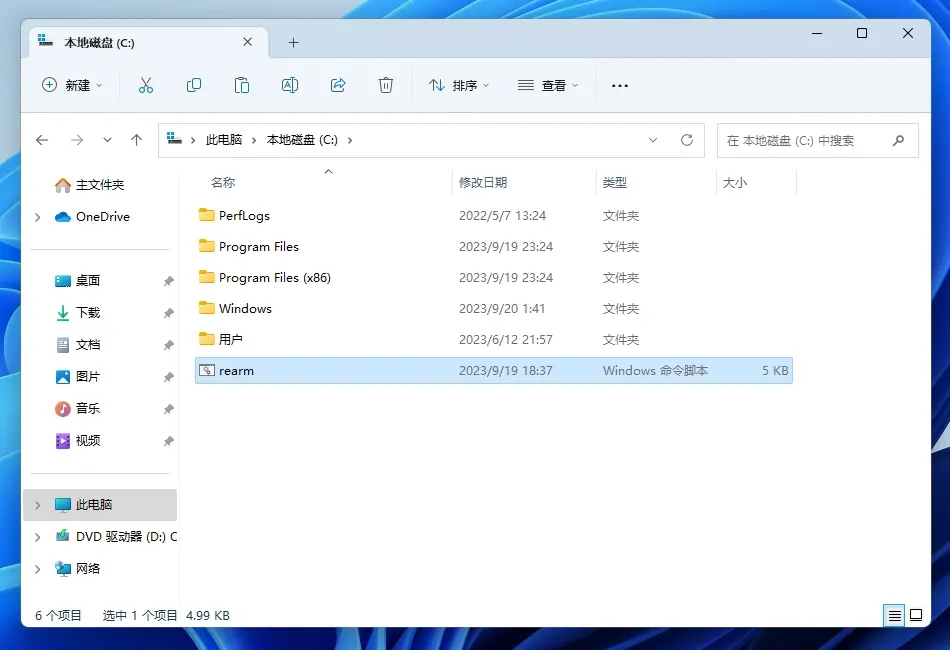Open address bar history dropdown
Screen dimensions: 950x650
click(653, 141)
